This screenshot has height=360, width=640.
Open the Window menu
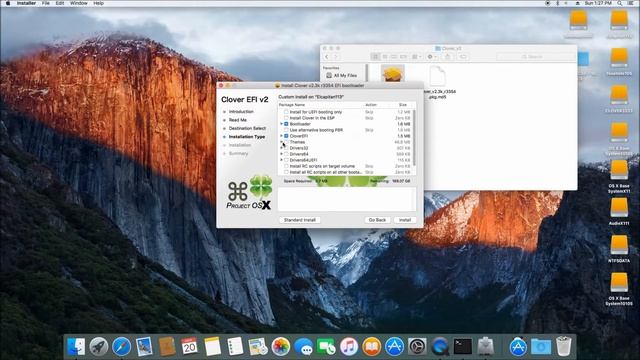(x=78, y=3)
